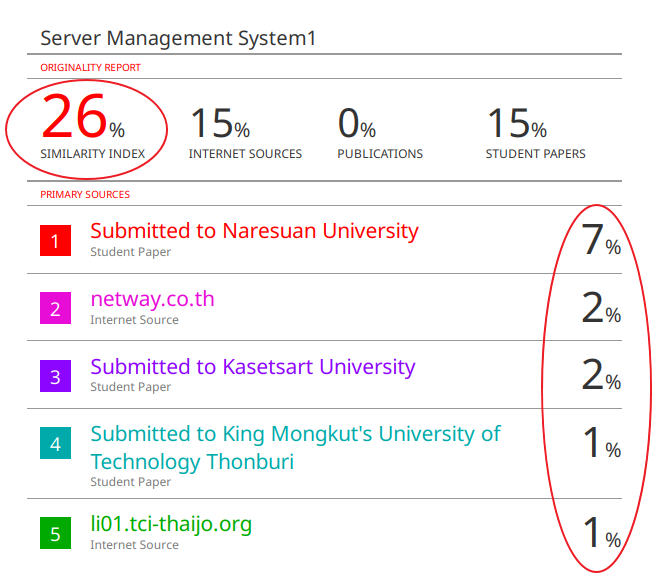
Task: Click the PRIMARY SOURCES heading
Action: (x=85, y=195)
